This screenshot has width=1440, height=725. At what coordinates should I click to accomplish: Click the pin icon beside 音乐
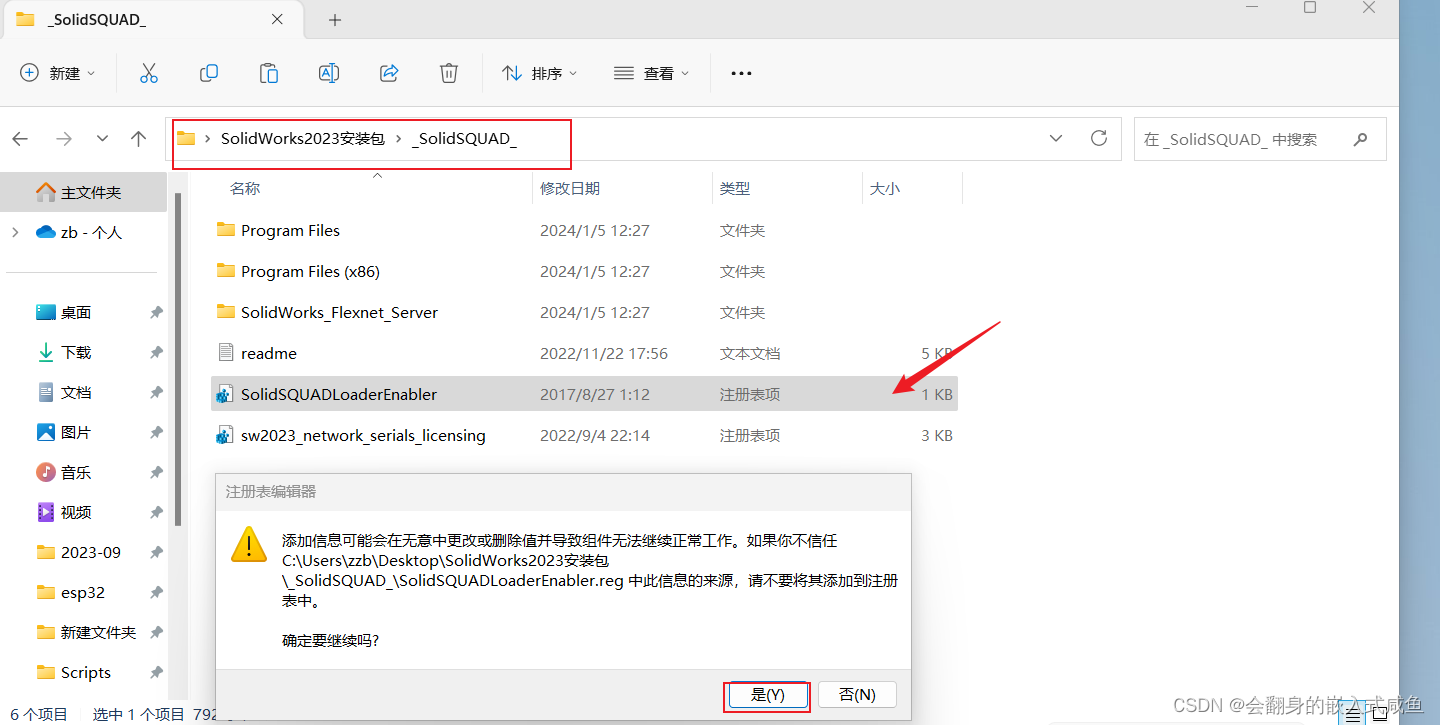pos(156,472)
